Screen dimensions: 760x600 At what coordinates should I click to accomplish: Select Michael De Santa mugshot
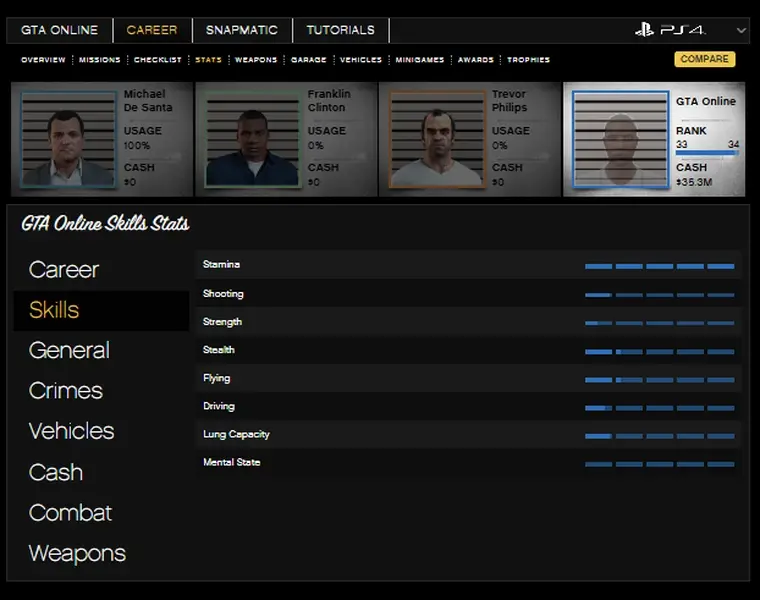(x=68, y=139)
